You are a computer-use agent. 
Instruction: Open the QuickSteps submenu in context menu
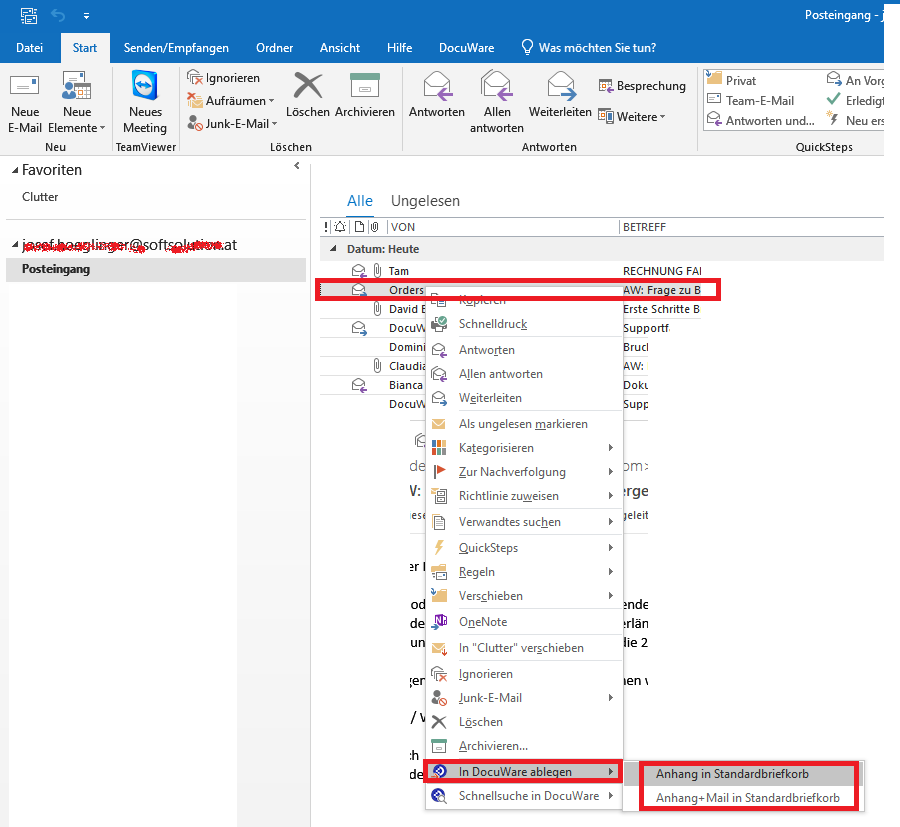(x=524, y=548)
